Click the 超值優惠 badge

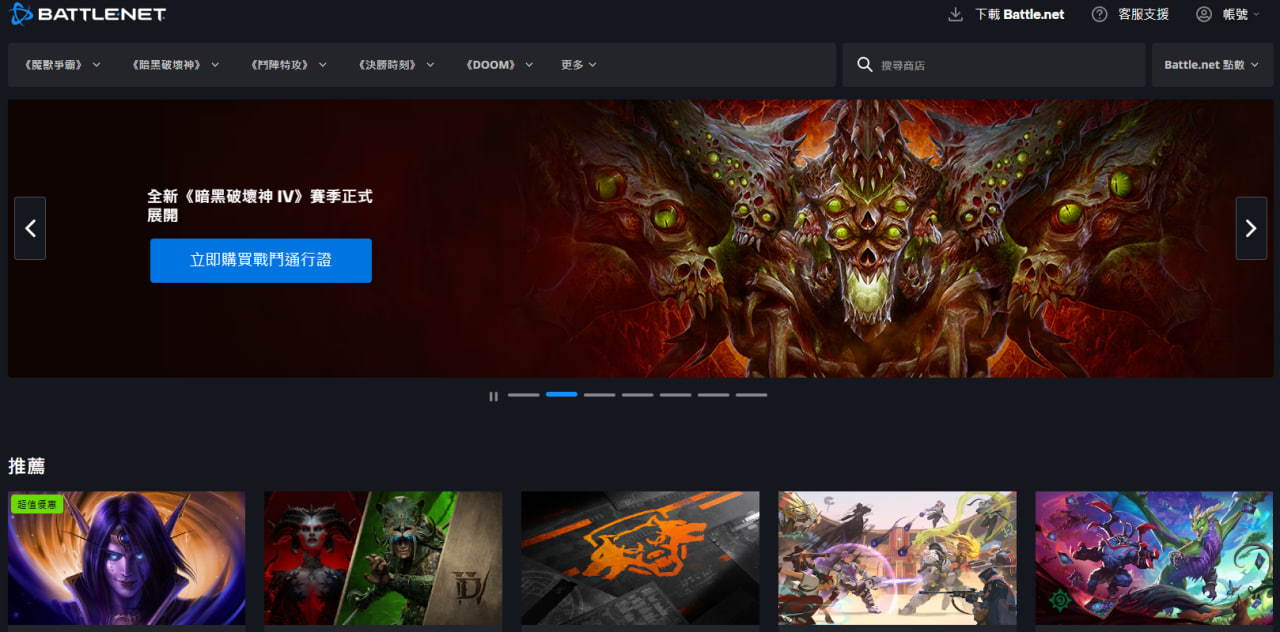tap(37, 504)
